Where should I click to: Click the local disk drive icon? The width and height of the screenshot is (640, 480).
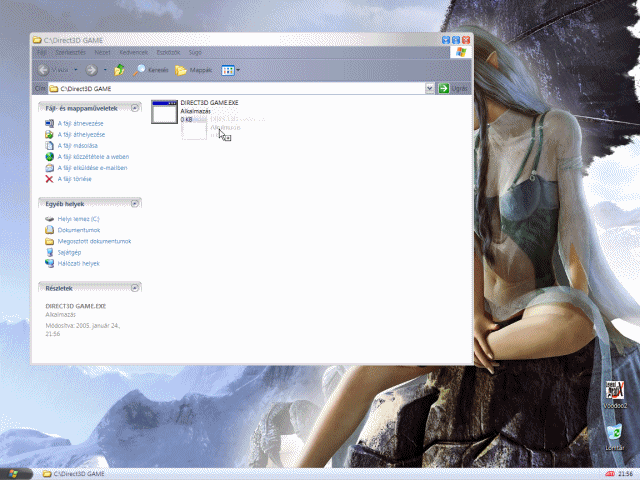49,219
